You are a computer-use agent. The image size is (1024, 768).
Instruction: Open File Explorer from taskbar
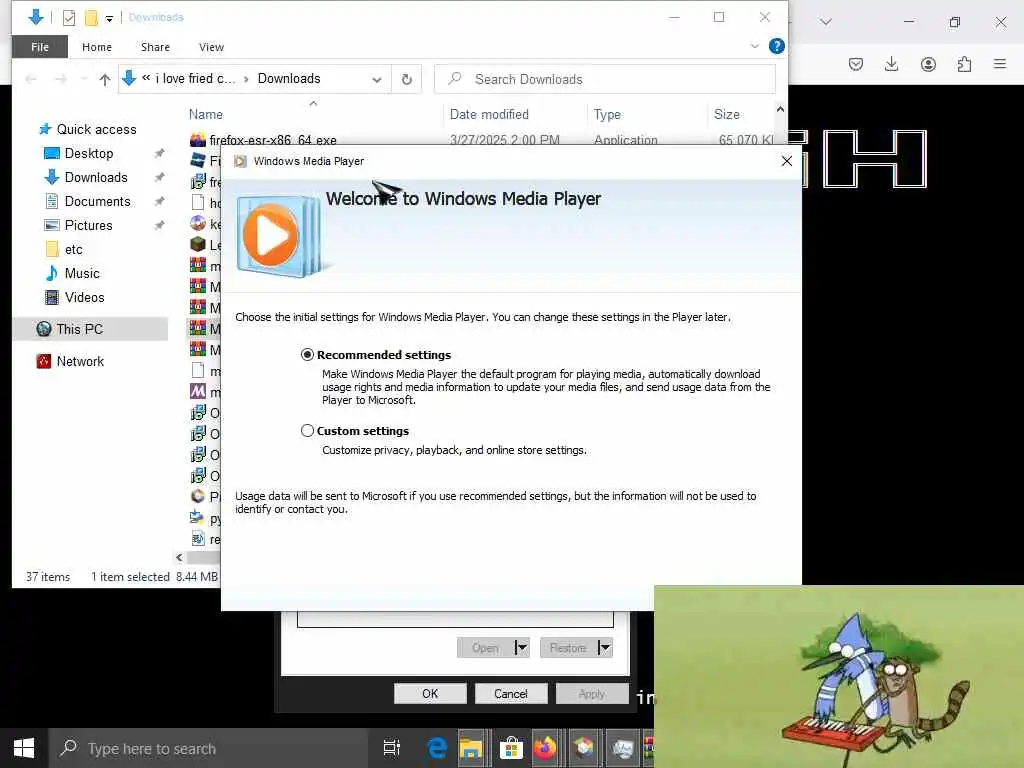pyautogui.click(x=471, y=748)
